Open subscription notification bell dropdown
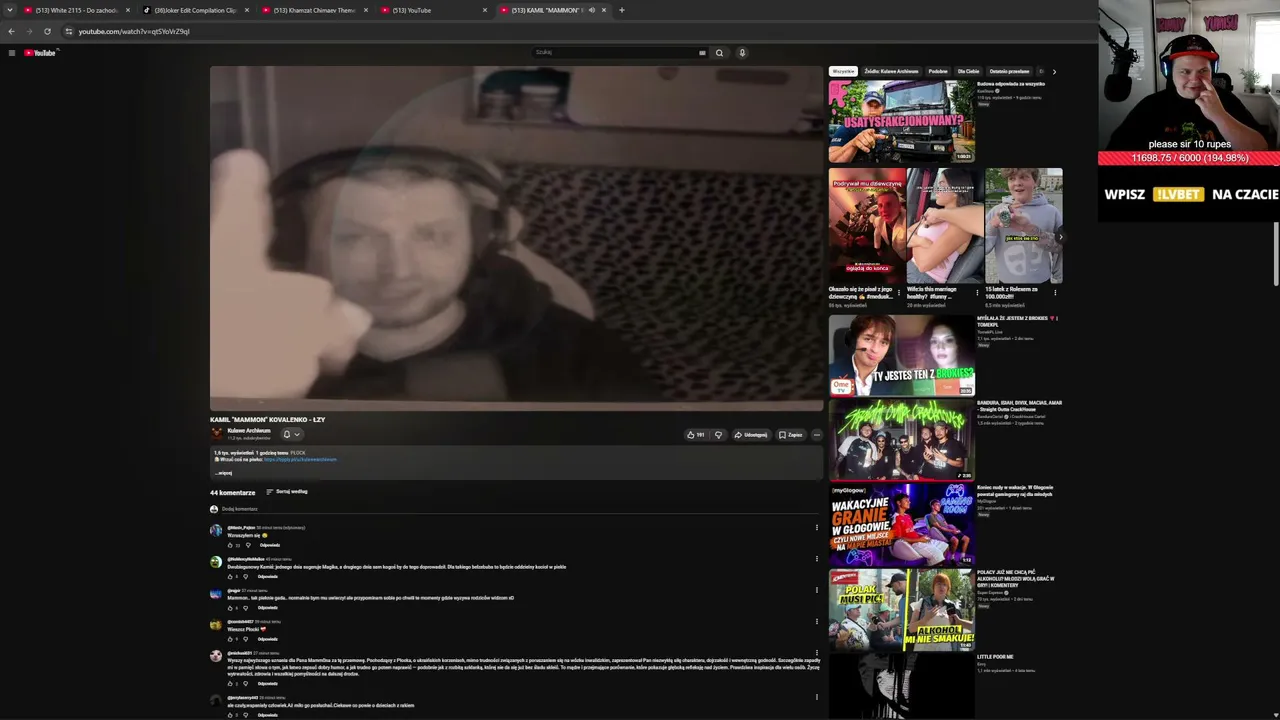This screenshot has width=1280, height=720. tap(291, 434)
